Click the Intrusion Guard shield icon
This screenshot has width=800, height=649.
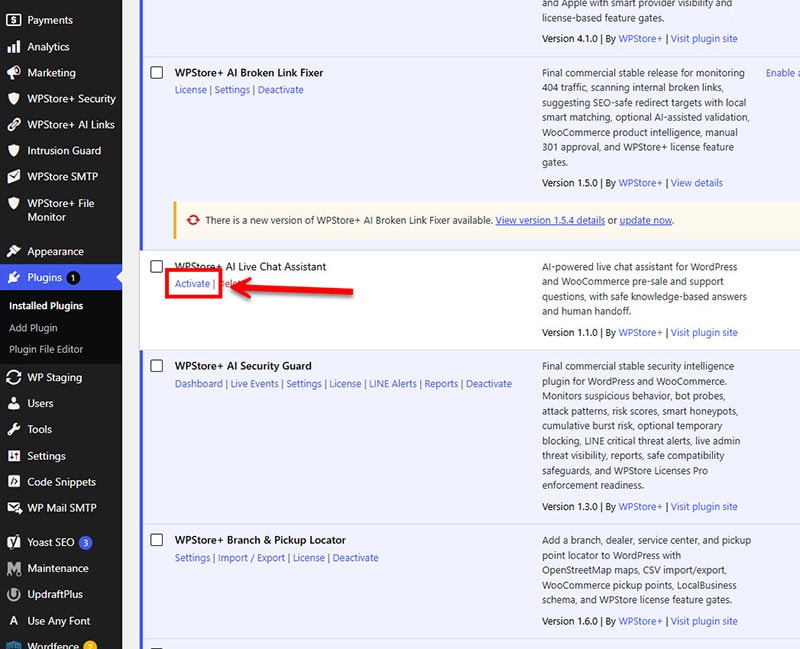14,151
